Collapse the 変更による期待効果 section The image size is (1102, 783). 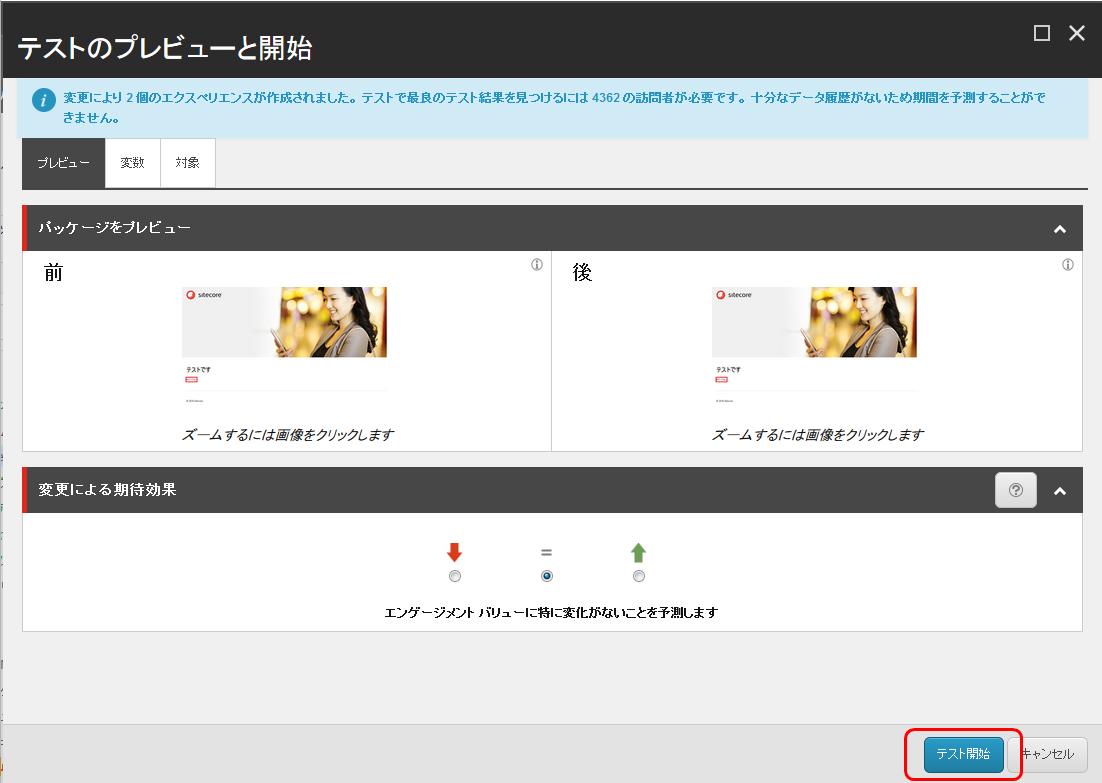click(1060, 490)
